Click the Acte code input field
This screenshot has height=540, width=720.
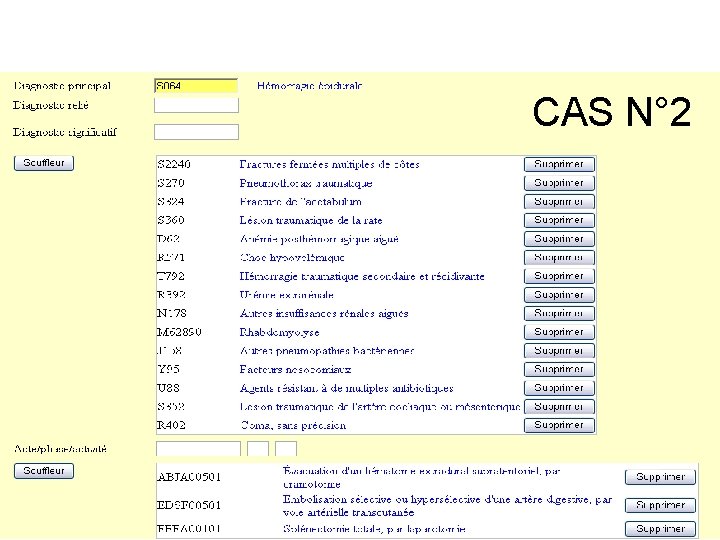click(x=198, y=449)
